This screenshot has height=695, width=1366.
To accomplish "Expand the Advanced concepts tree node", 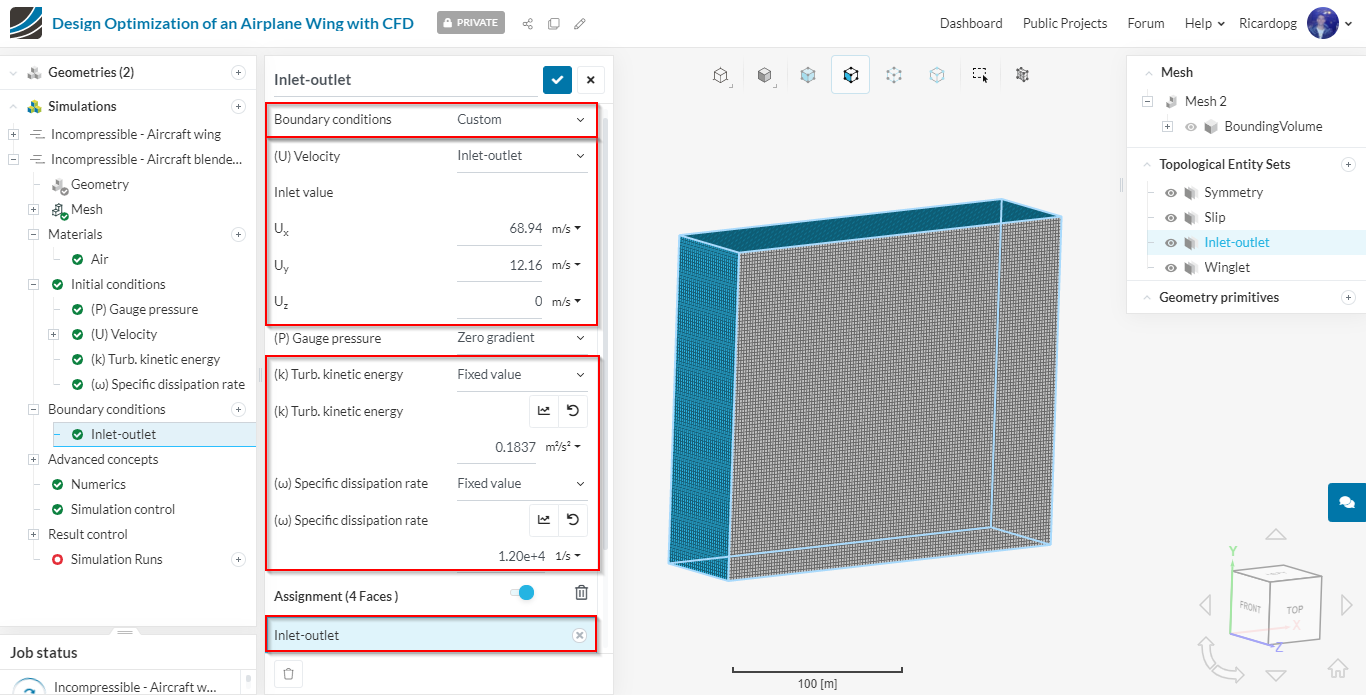I will (x=33, y=459).
